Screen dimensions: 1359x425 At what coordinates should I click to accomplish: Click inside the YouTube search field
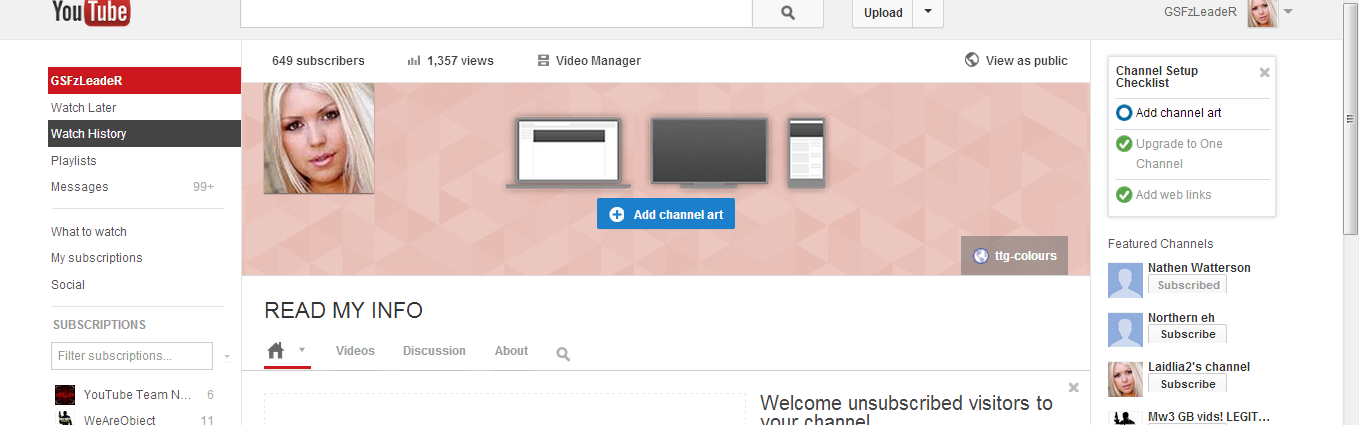point(496,13)
